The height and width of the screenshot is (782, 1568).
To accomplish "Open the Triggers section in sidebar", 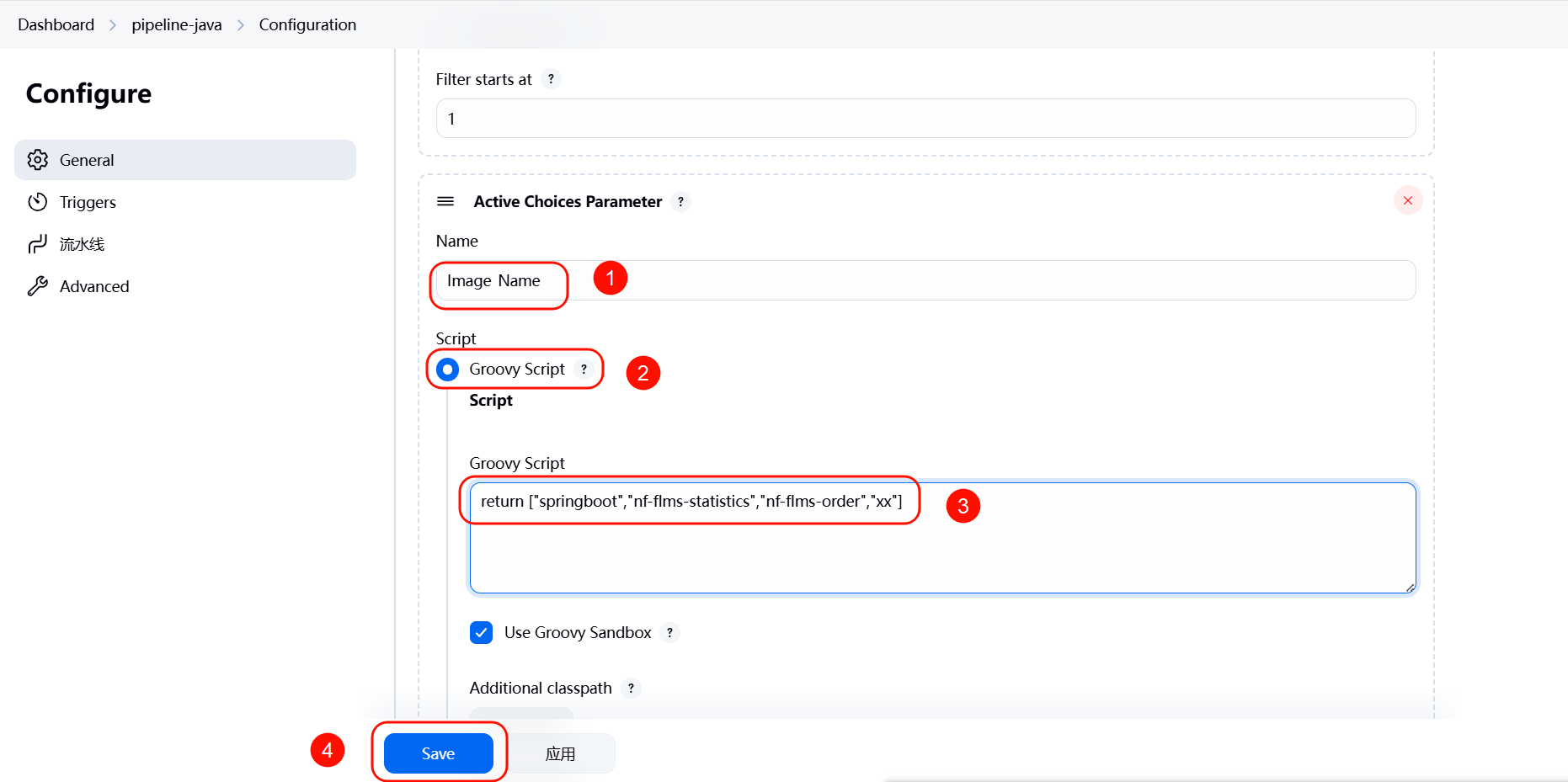I will (x=88, y=202).
